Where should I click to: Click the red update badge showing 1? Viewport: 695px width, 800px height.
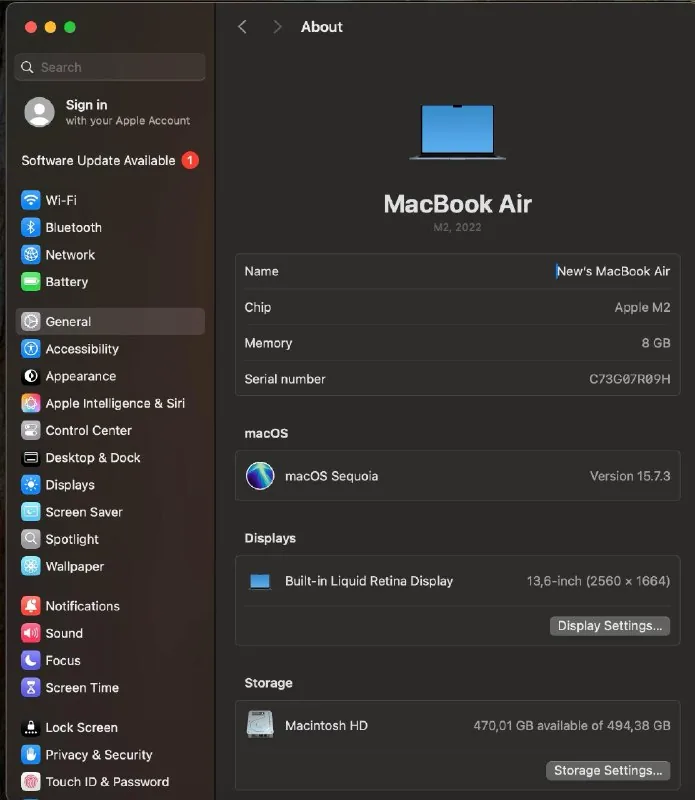[x=190, y=161]
